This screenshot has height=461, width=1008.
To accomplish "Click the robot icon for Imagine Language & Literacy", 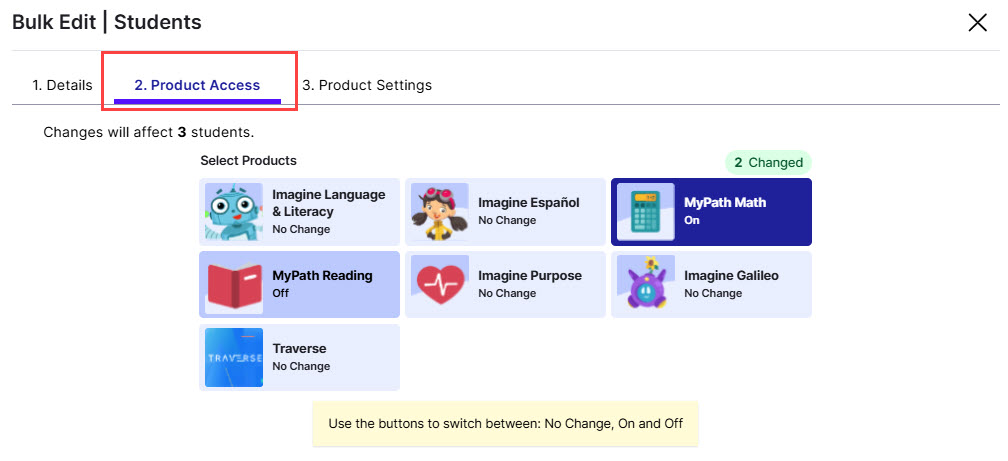I will coord(234,212).
